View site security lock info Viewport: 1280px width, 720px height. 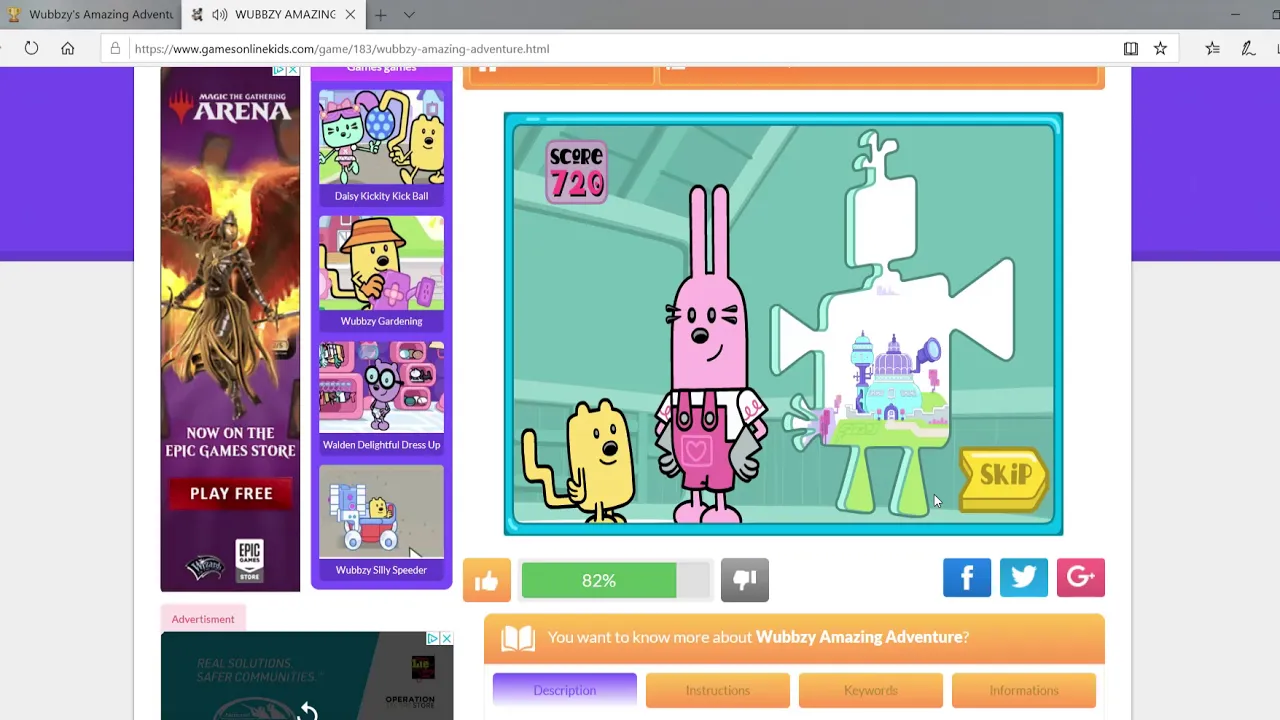[x=115, y=48]
